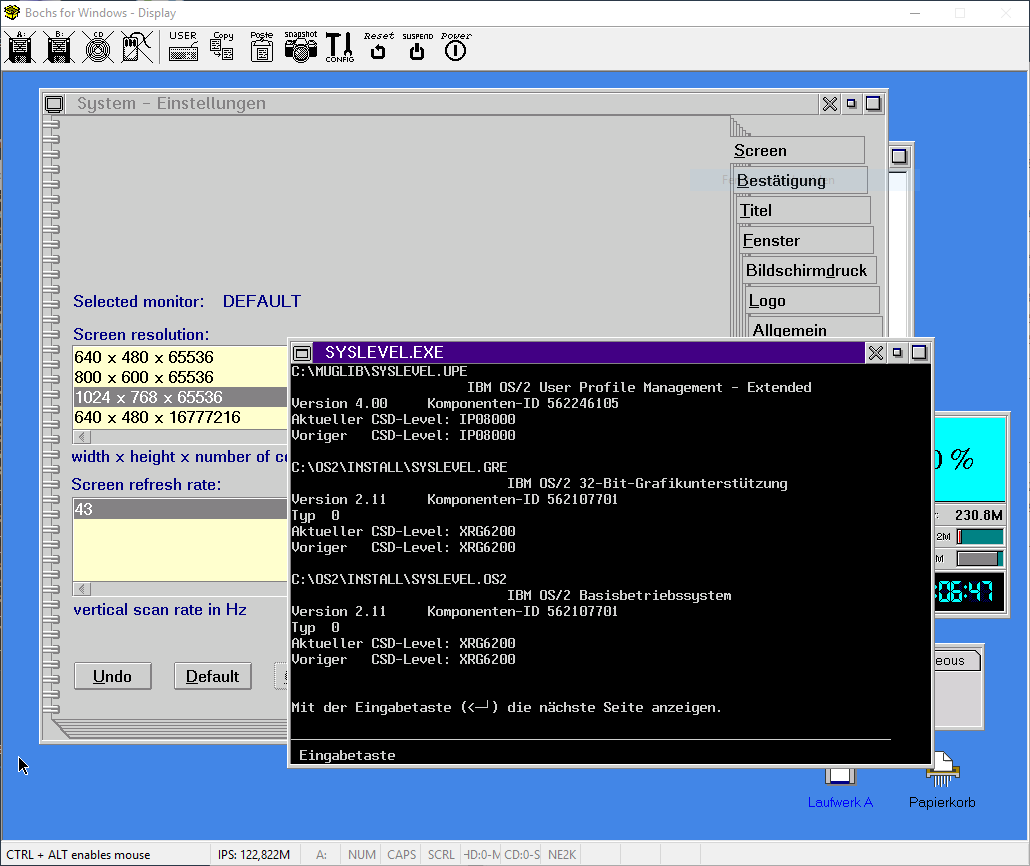
Task: Click the NUM indicator in Bochs status bar
Action: click(x=362, y=855)
